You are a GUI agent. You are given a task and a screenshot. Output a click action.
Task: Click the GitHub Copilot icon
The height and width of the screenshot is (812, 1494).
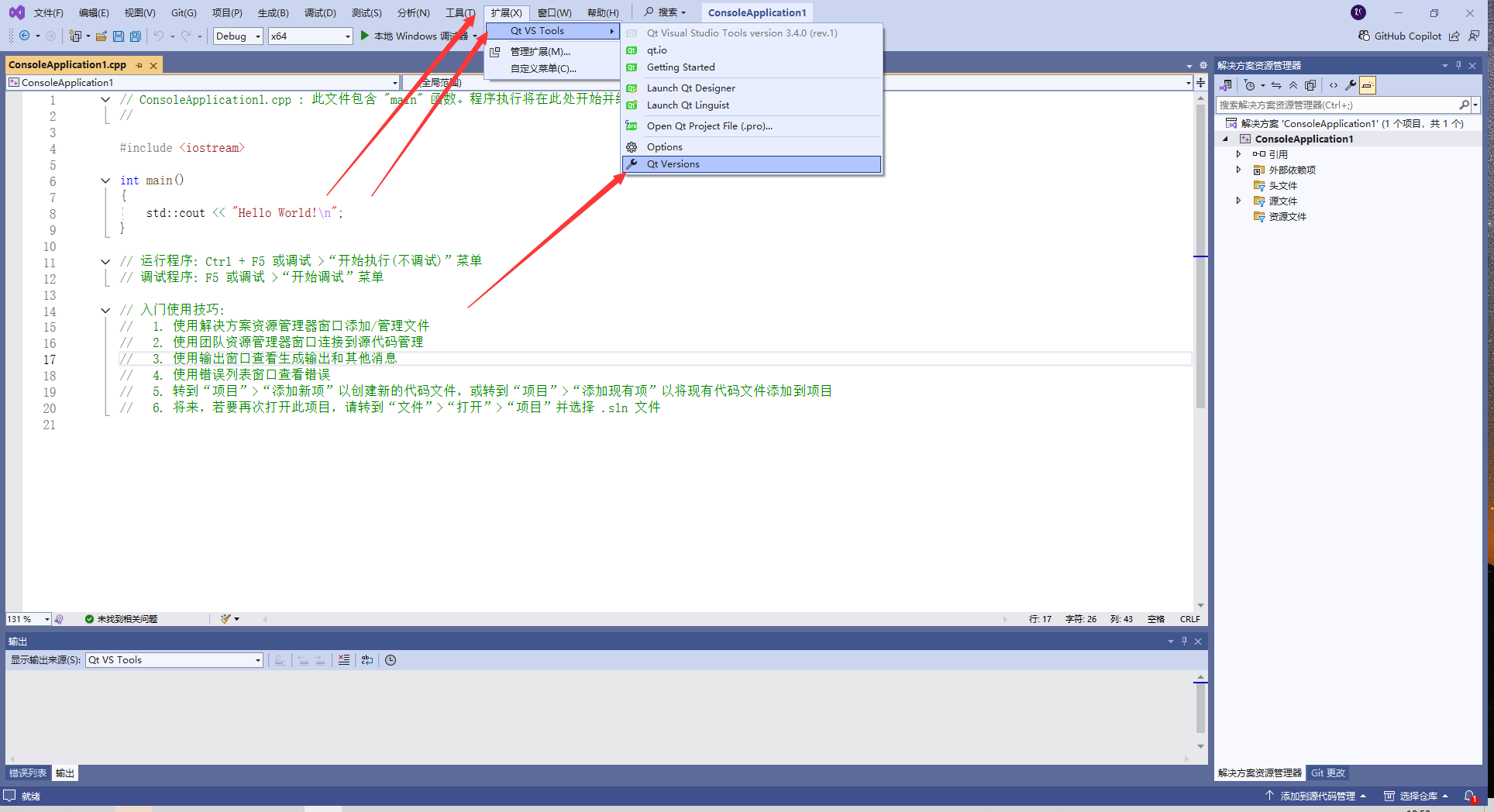click(1364, 36)
